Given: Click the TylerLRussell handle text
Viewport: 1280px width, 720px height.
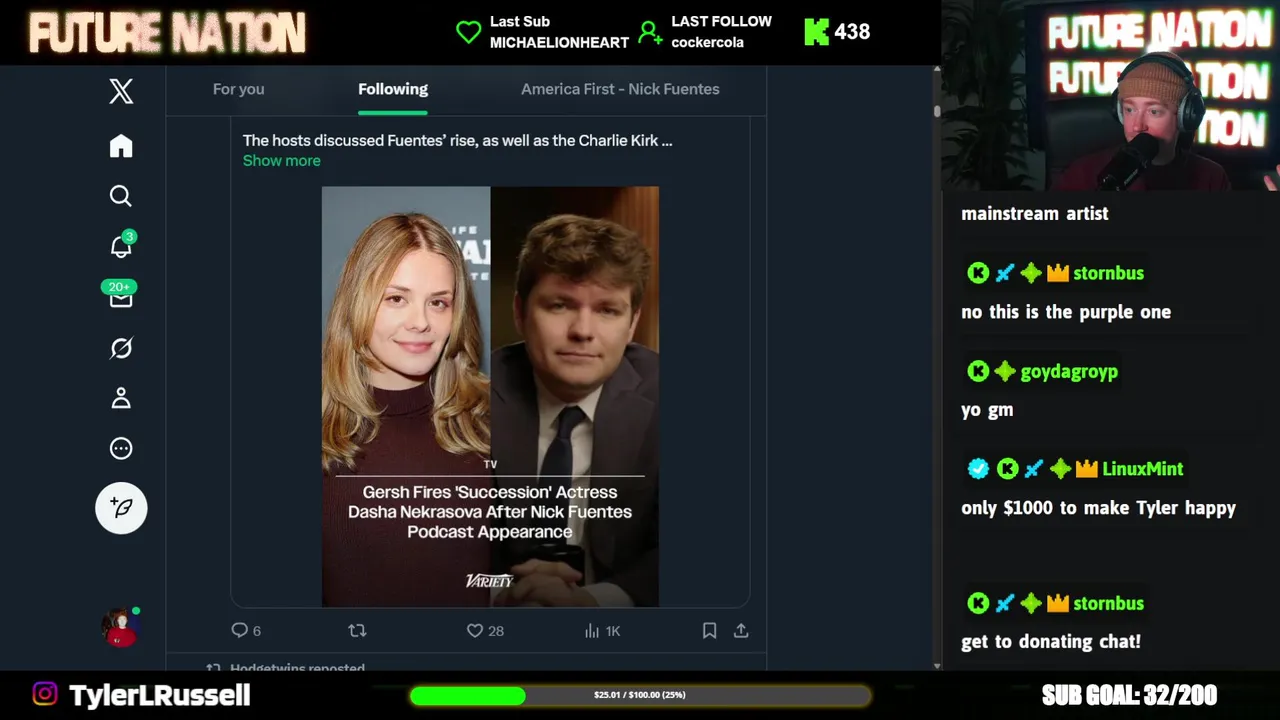Looking at the screenshot, I should (x=159, y=695).
